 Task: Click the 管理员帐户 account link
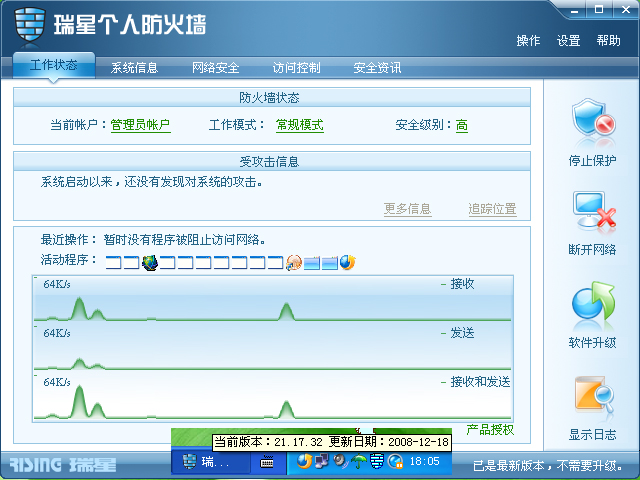coord(140,125)
